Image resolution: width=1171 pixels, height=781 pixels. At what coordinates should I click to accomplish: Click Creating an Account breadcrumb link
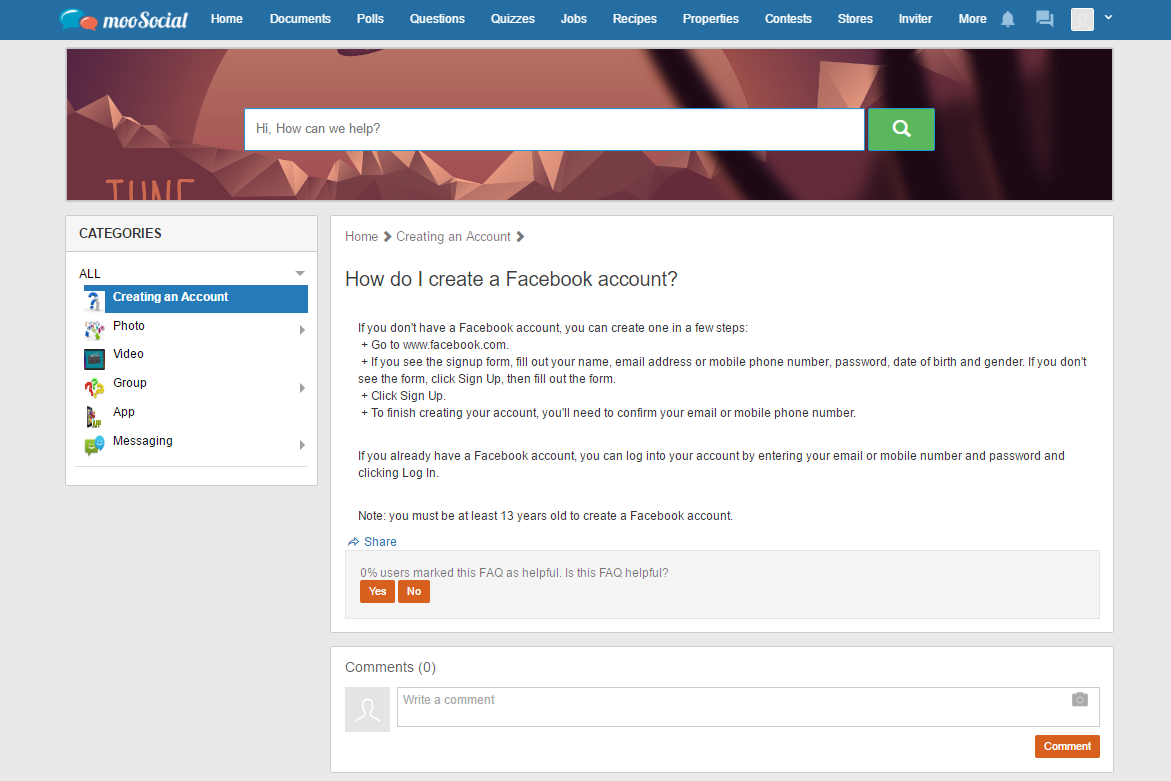coord(453,237)
